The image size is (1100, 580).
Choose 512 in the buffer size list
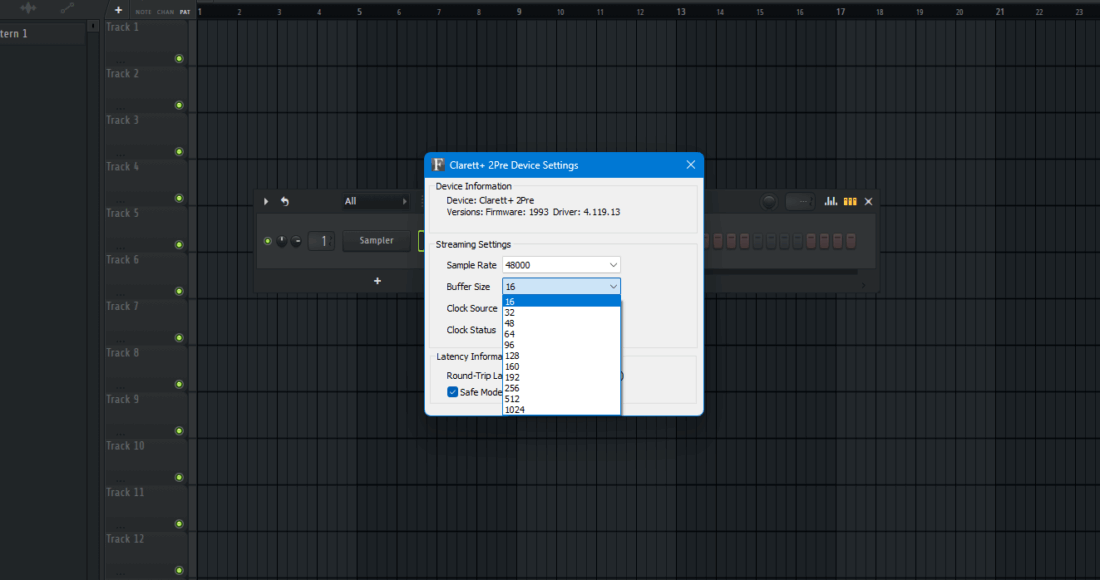click(x=513, y=399)
